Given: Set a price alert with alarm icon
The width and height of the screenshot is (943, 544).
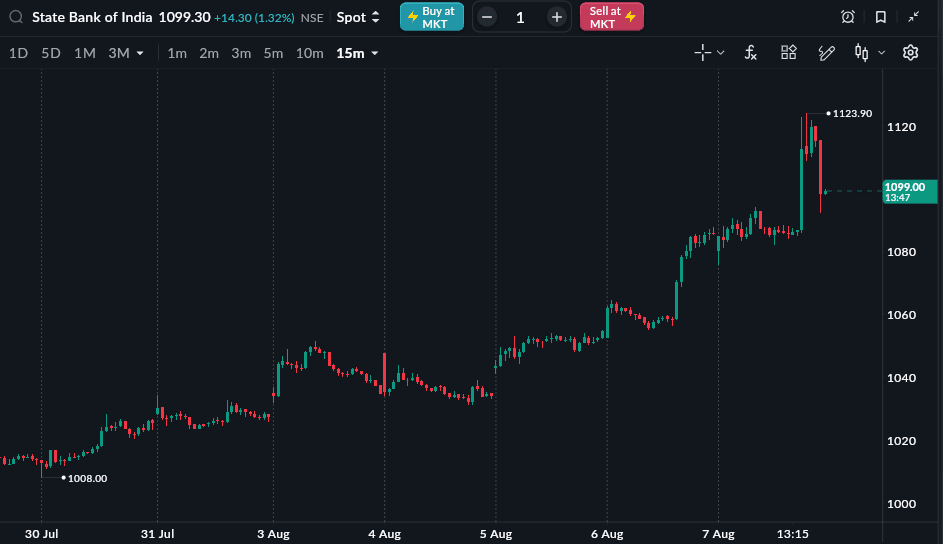Looking at the screenshot, I should click(x=847, y=17).
